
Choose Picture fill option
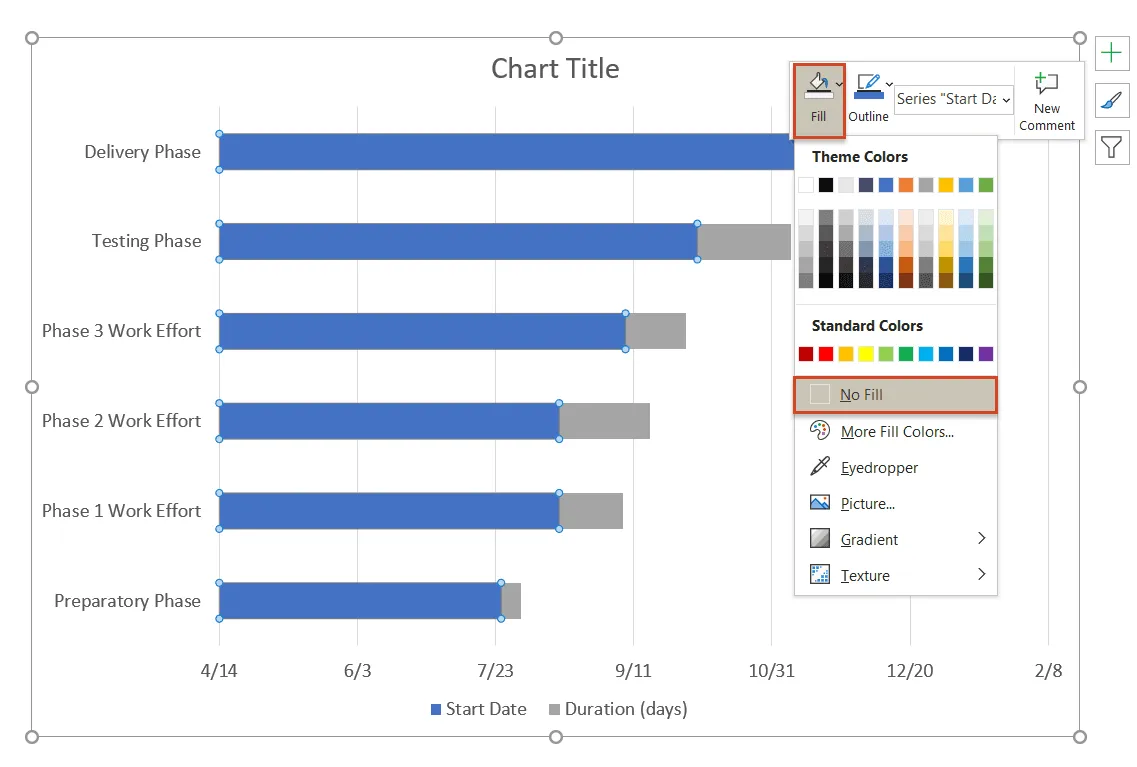coord(867,503)
